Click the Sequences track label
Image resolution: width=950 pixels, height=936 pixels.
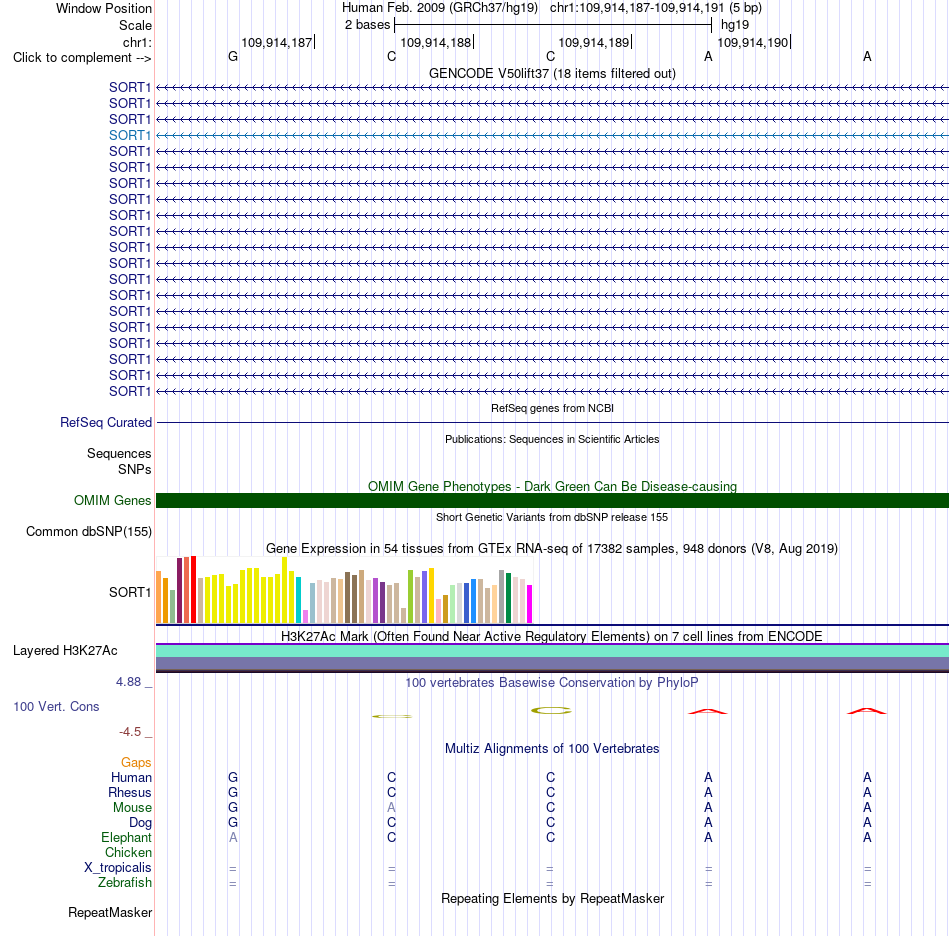coord(119,453)
